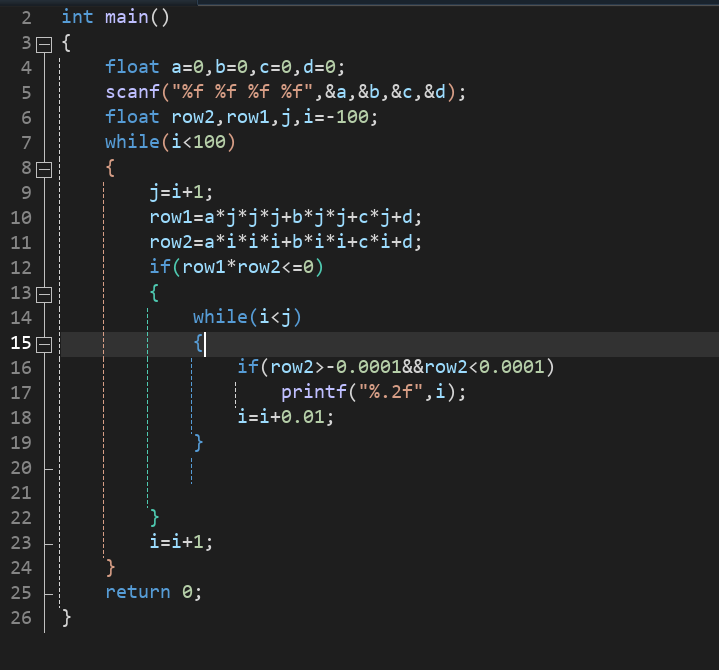Click the 'j=i+1;' statement

click(181, 192)
